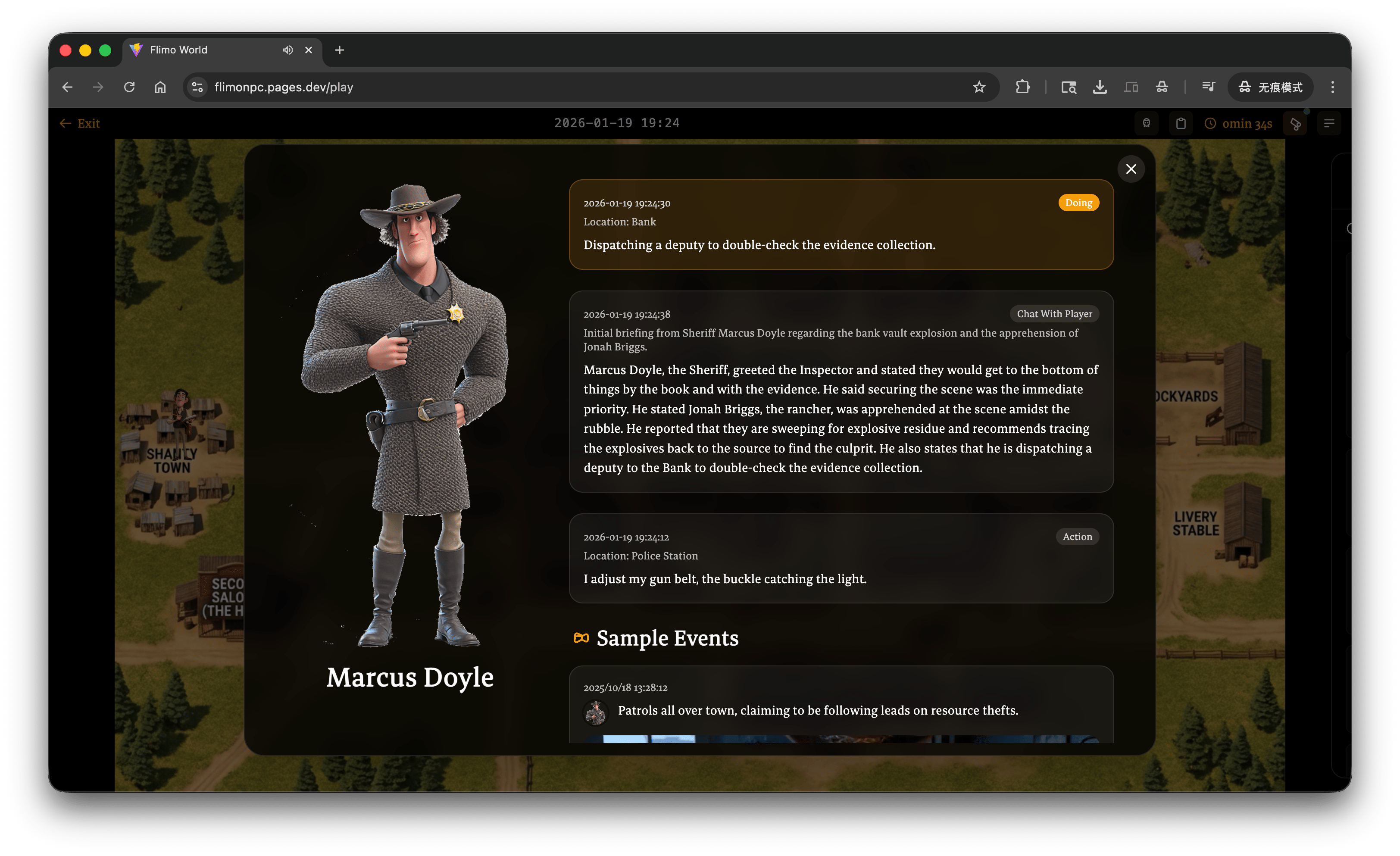Image resolution: width=1400 pixels, height=856 pixels.
Task: Close the Marcus Doyle character panel
Action: [x=1131, y=169]
